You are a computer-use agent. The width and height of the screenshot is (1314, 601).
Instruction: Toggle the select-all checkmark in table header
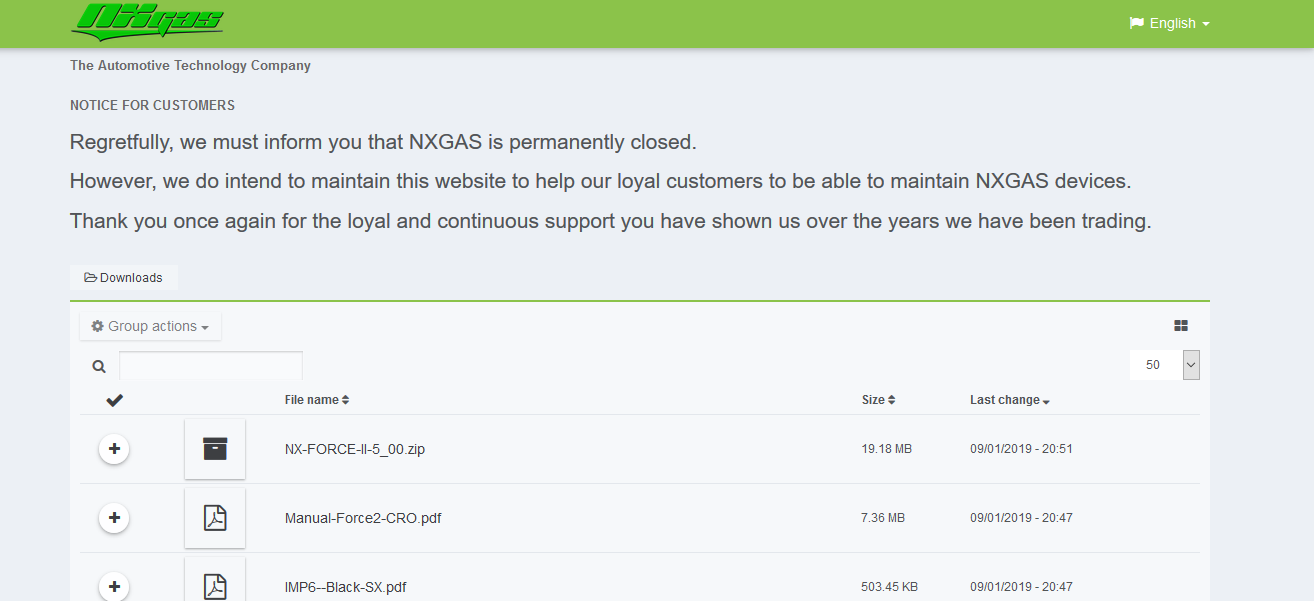pos(114,400)
